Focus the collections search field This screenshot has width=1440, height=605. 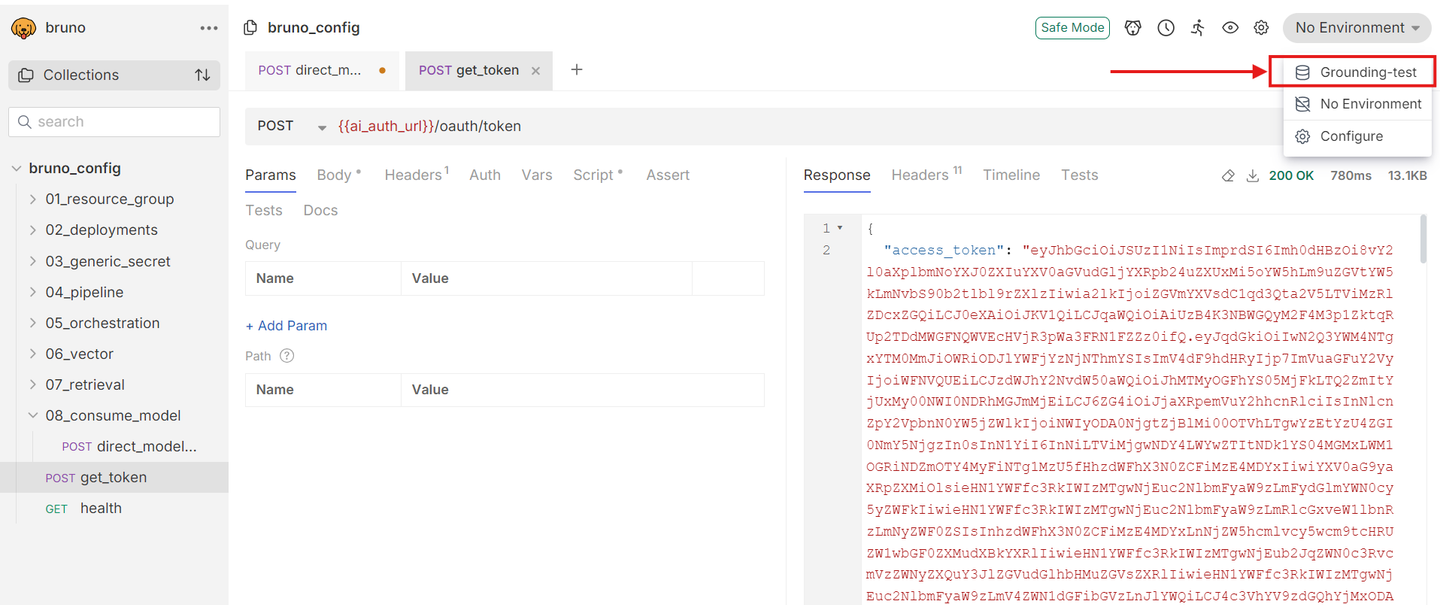pos(114,122)
